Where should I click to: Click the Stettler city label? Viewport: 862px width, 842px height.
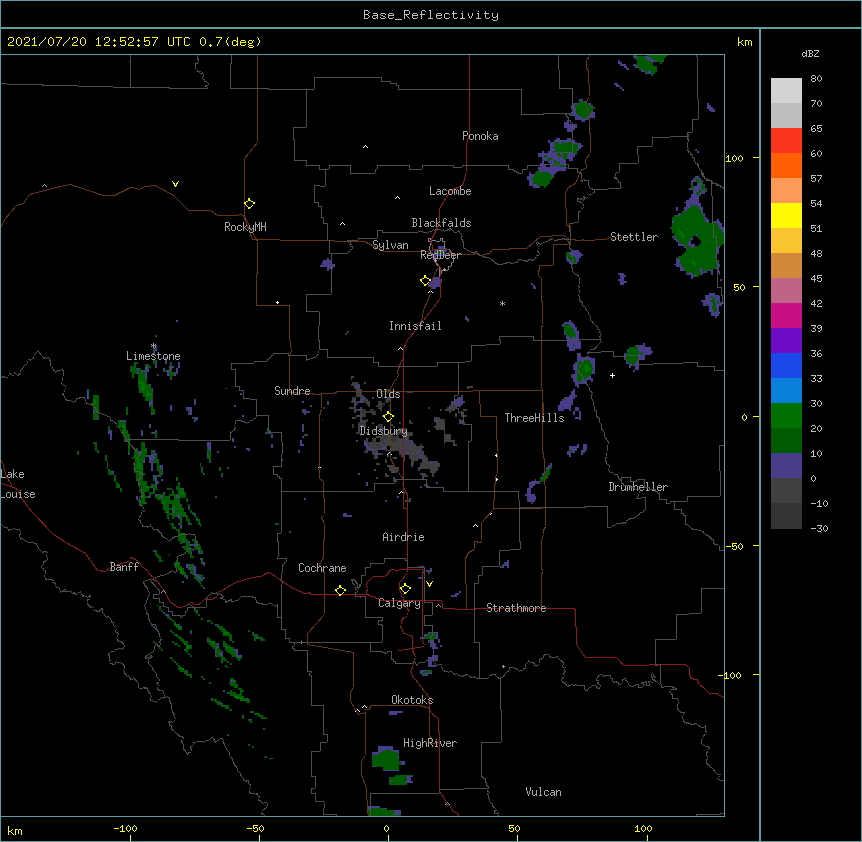pos(634,237)
